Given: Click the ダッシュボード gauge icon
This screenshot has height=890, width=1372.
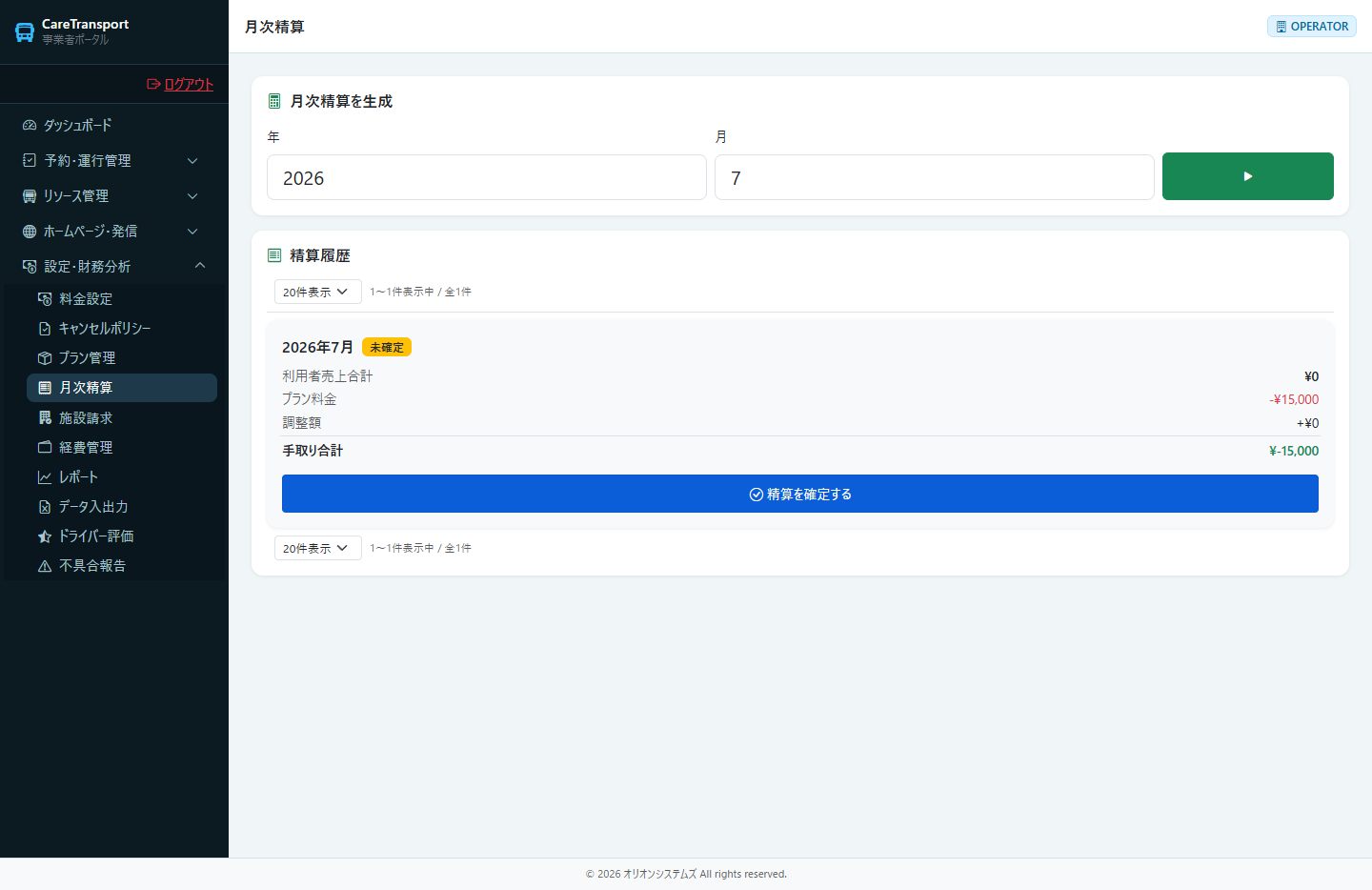Looking at the screenshot, I should [30, 125].
